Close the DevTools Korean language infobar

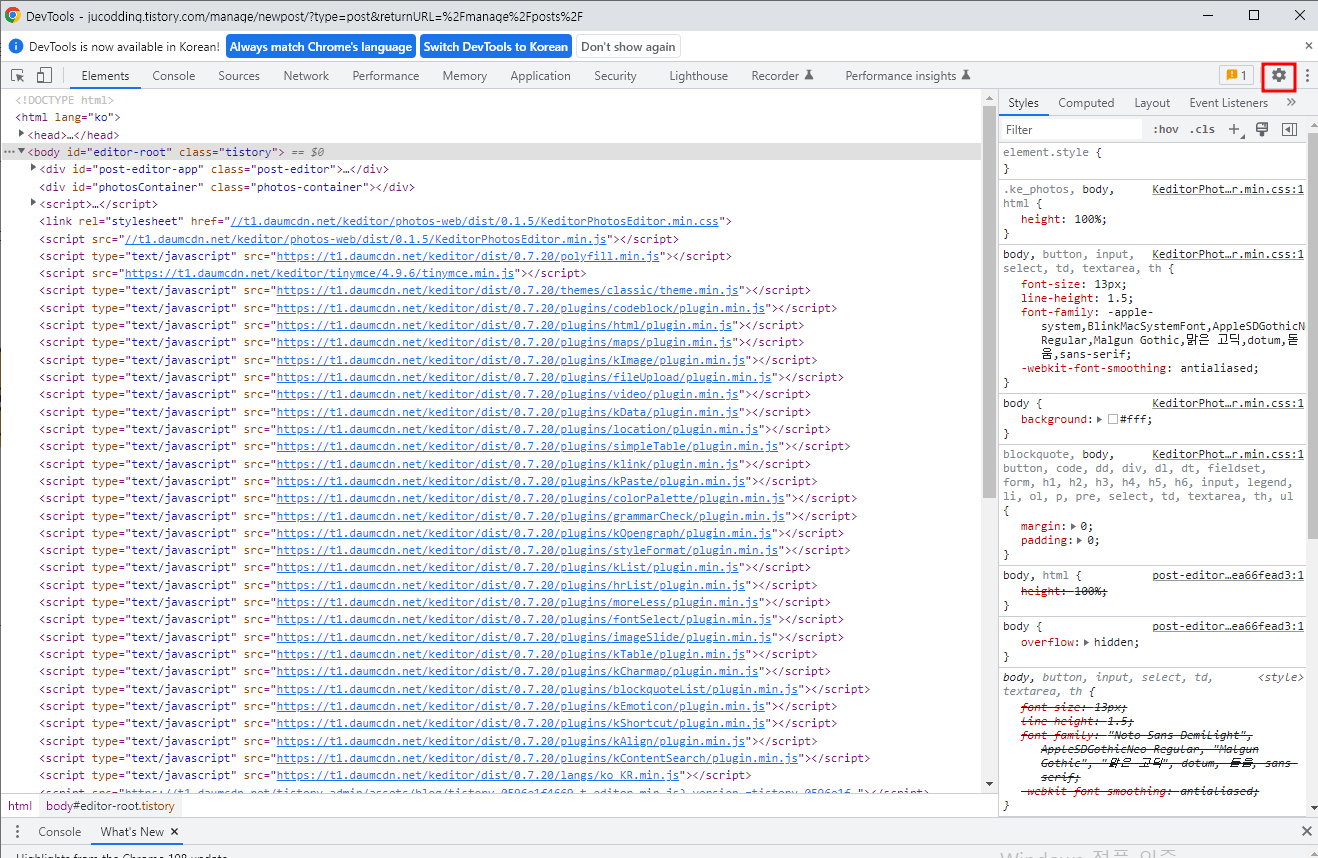[x=1309, y=46]
